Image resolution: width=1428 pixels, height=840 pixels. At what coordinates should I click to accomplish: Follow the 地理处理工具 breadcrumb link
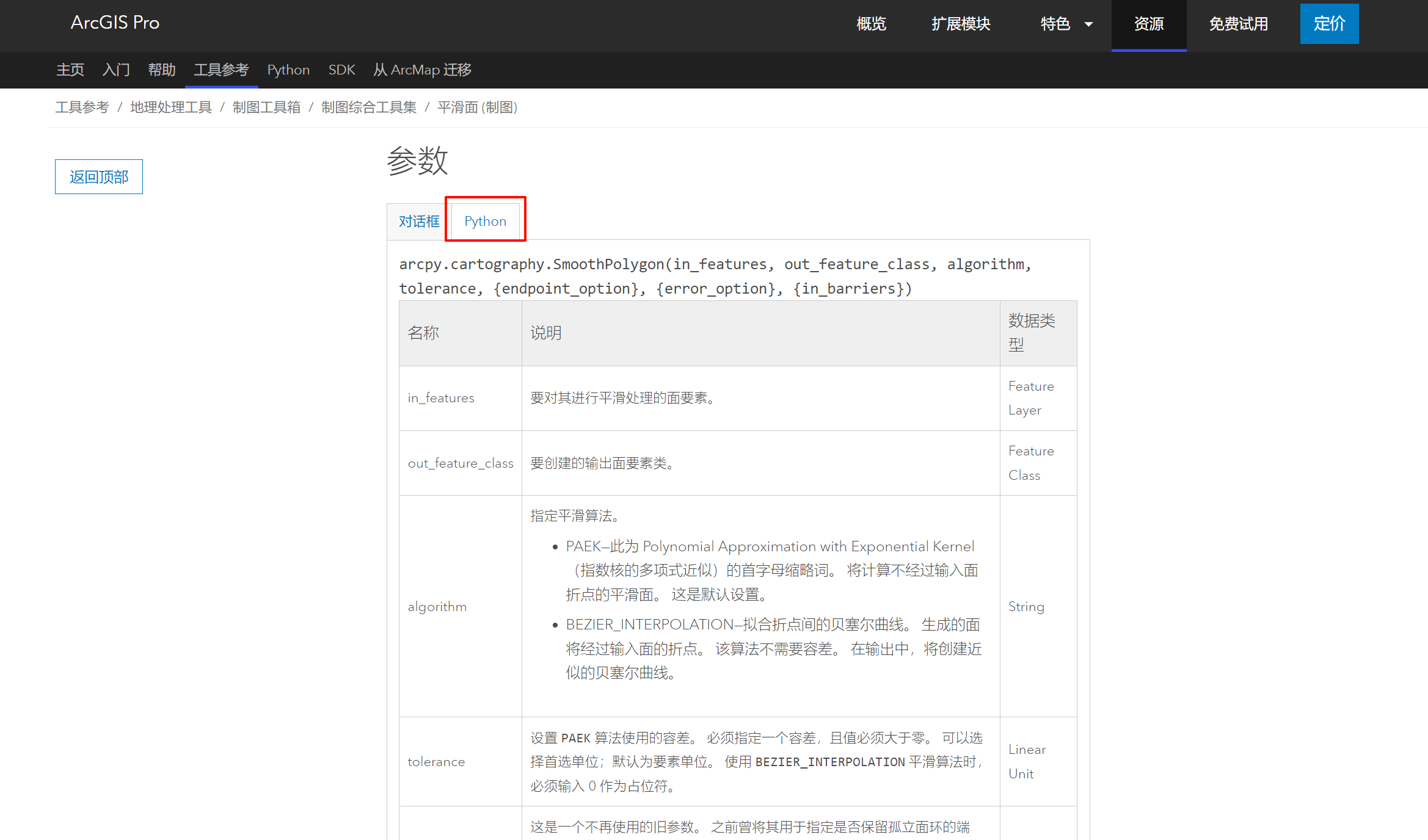coord(171,107)
